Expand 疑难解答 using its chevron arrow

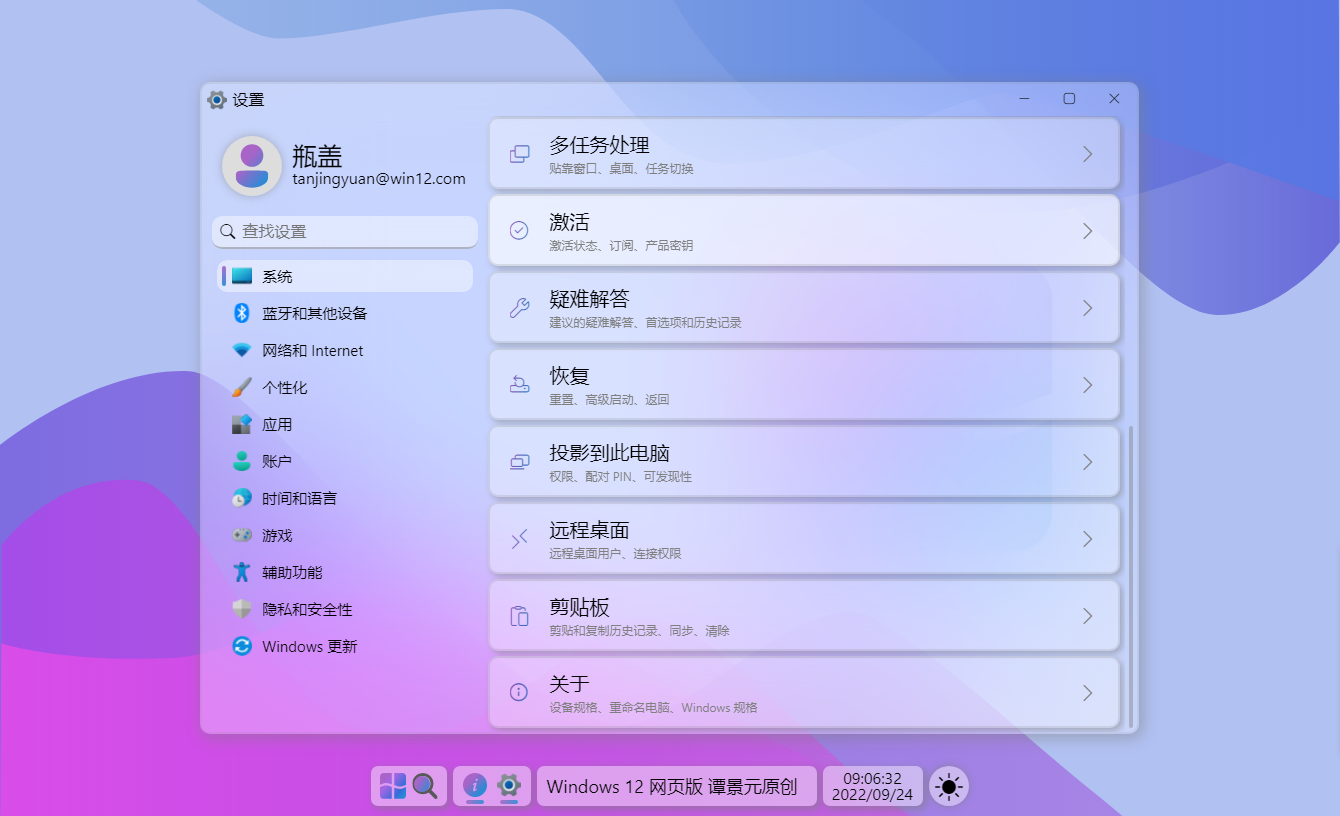1087,308
